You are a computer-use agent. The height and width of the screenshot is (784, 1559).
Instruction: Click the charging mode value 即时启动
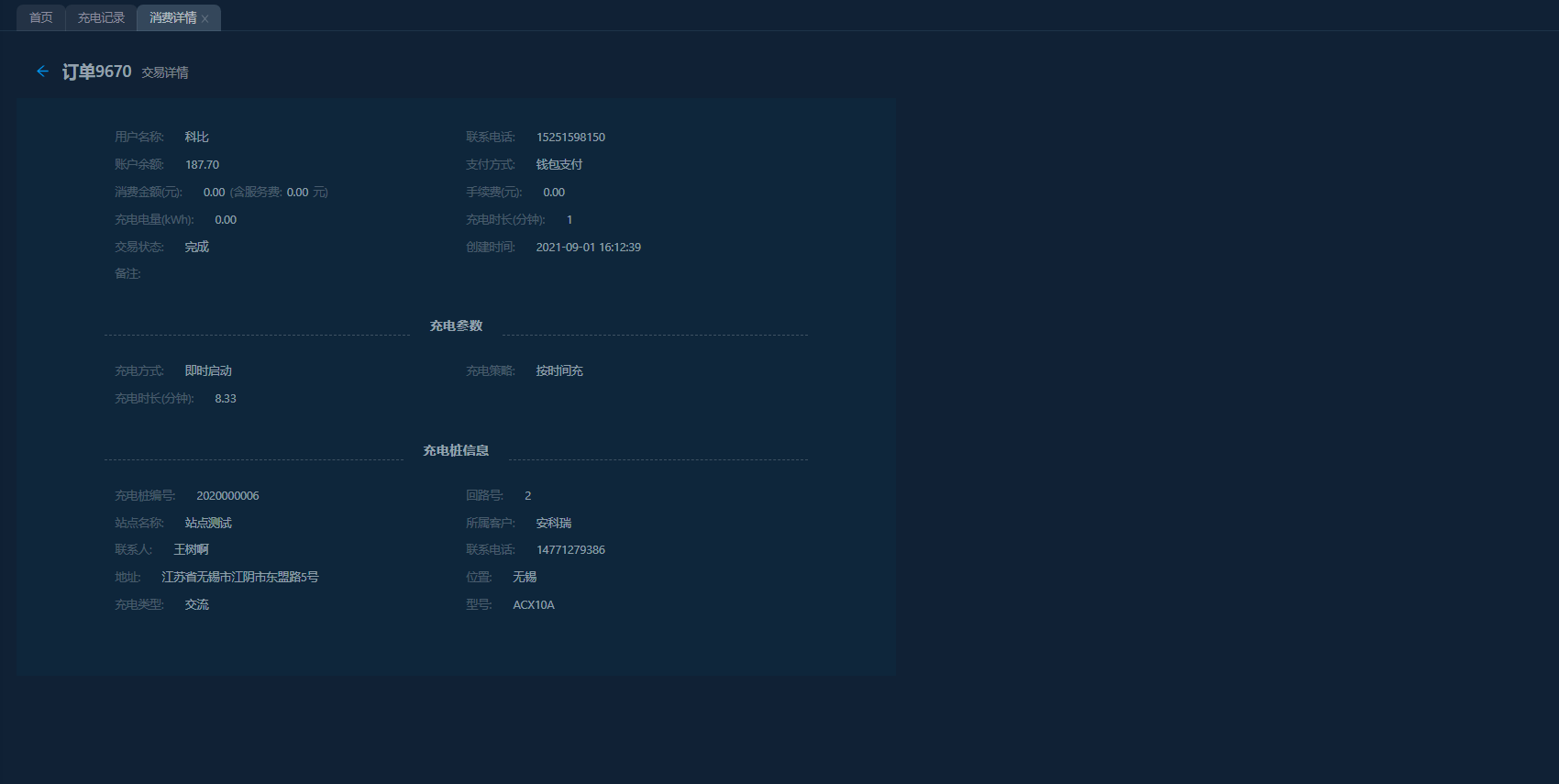208,371
